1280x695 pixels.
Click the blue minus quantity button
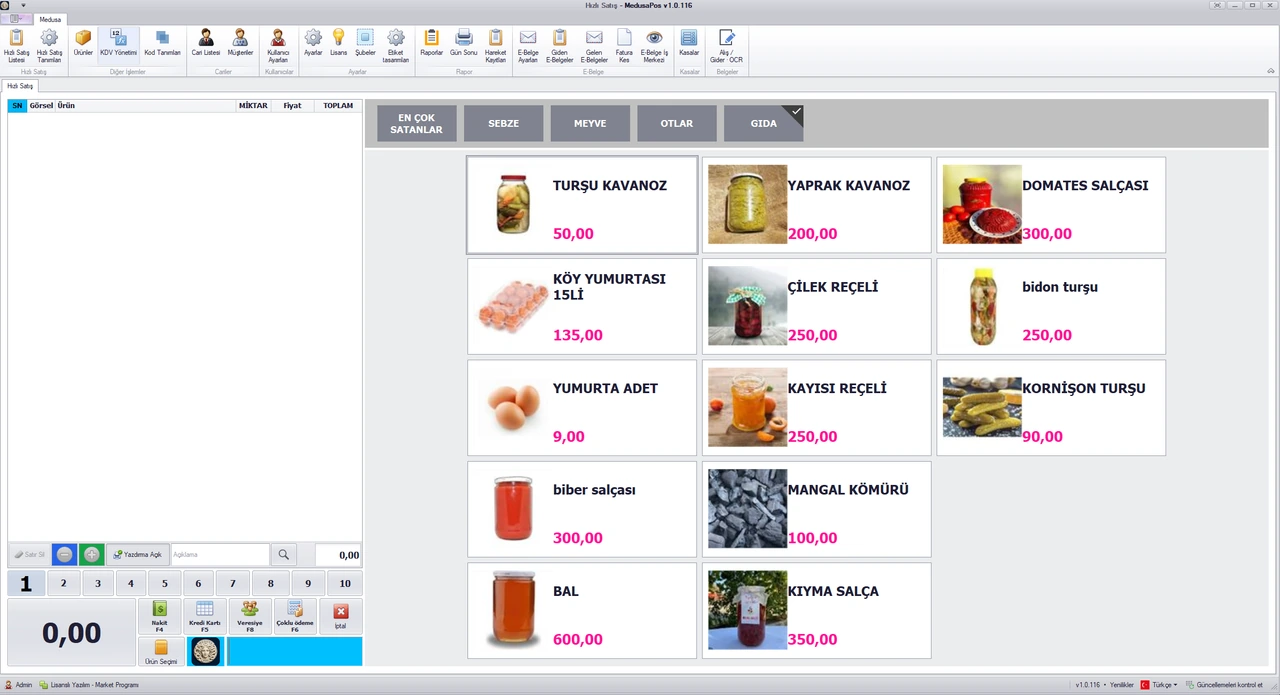[x=64, y=554]
